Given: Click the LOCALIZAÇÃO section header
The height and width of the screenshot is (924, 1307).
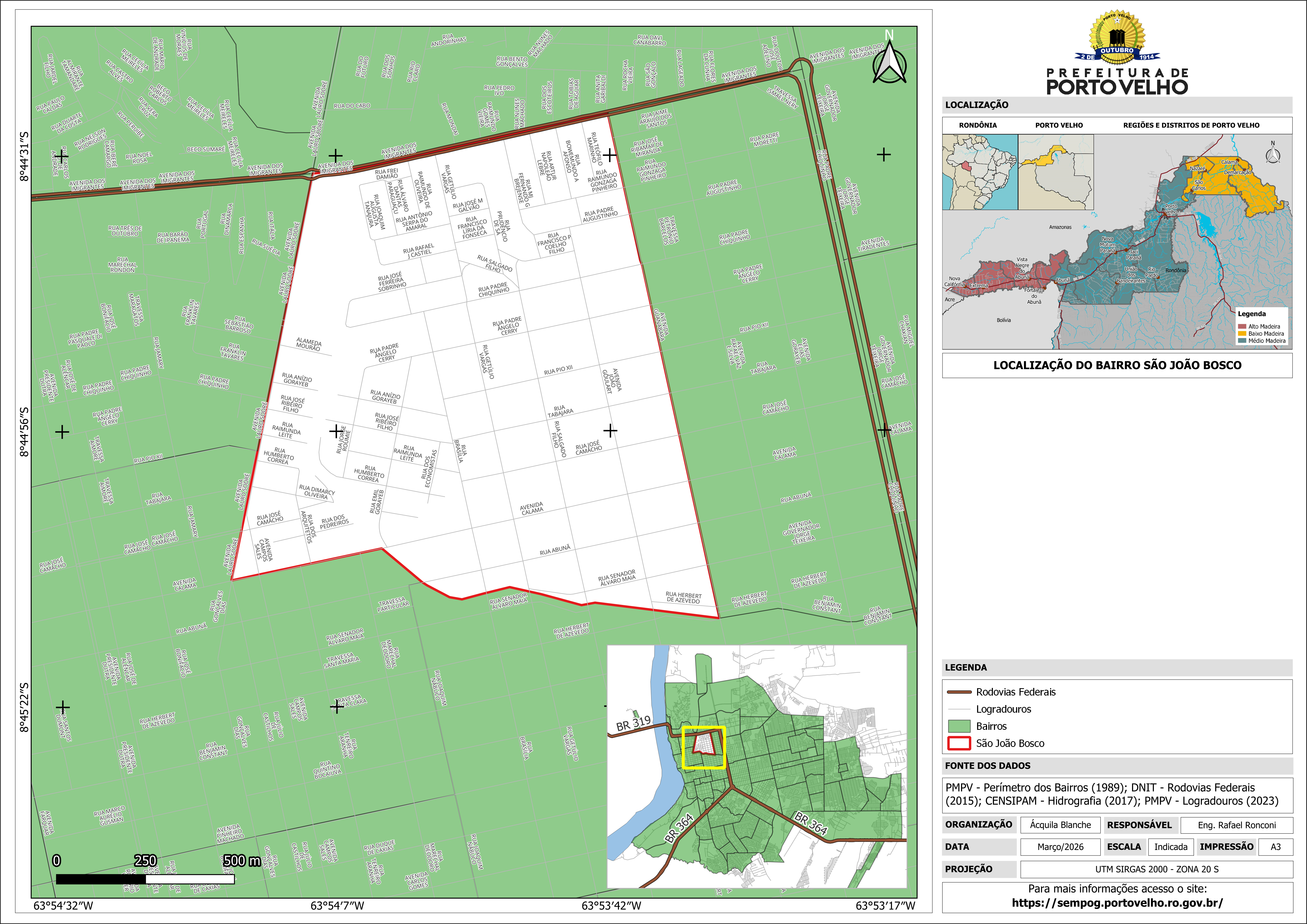Looking at the screenshot, I should [977, 105].
